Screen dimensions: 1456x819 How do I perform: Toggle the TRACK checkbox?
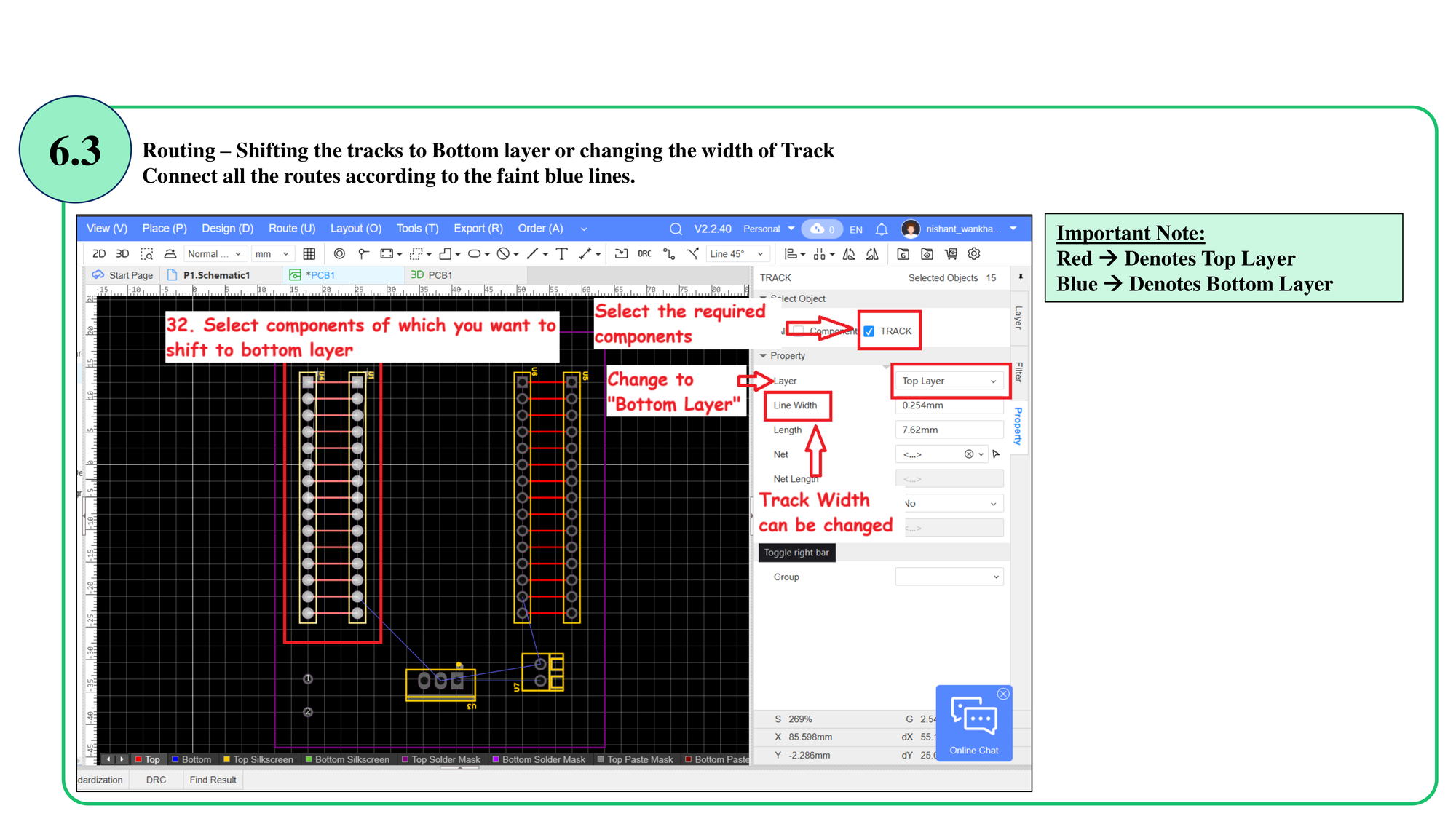[x=869, y=331]
